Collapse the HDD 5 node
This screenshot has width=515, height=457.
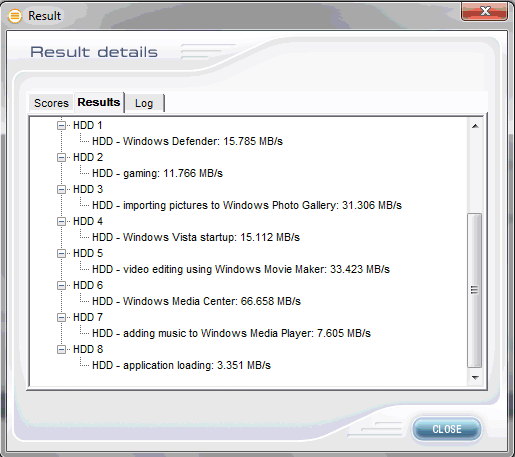point(61,254)
